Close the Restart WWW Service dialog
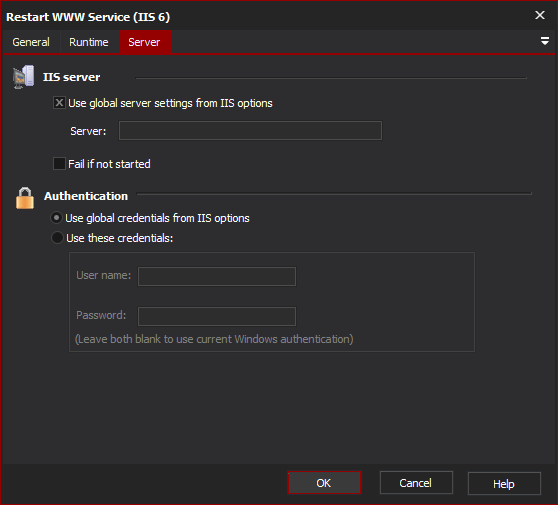 click(540, 15)
